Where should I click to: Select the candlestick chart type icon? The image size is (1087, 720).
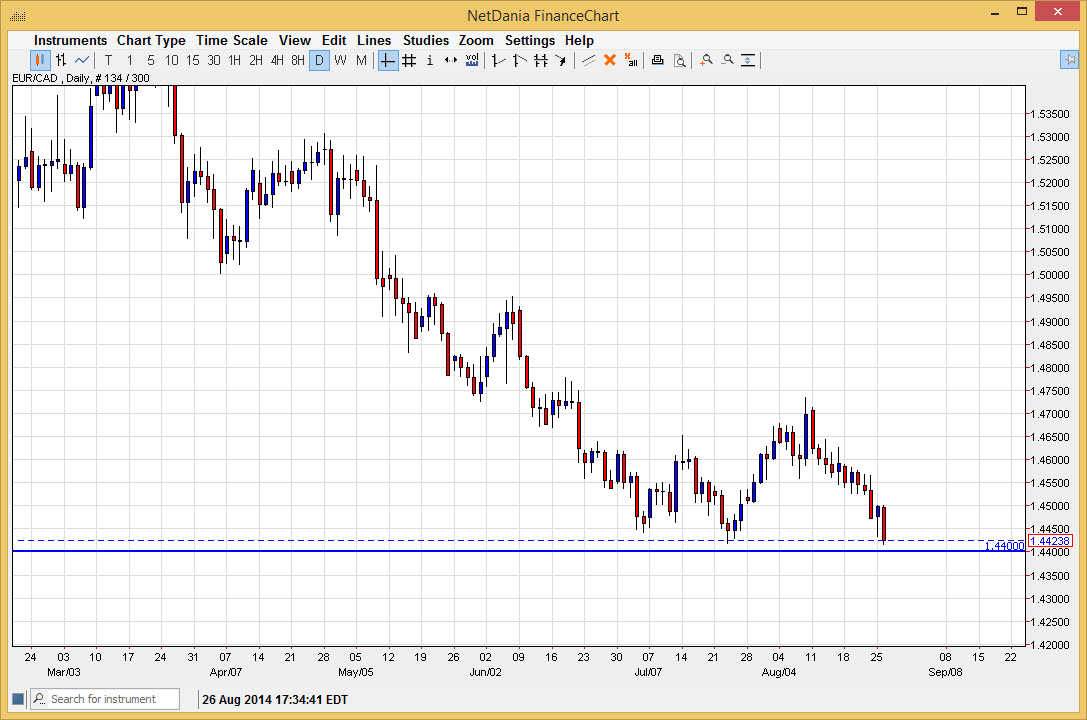tap(40, 60)
